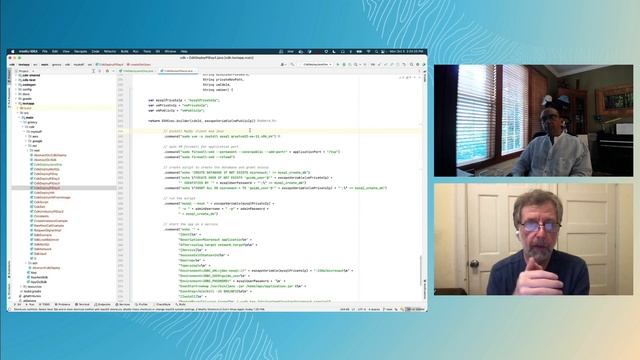This screenshot has width=640, height=360.
Task: Open the Project view selector dropdown
Action: [25, 71]
